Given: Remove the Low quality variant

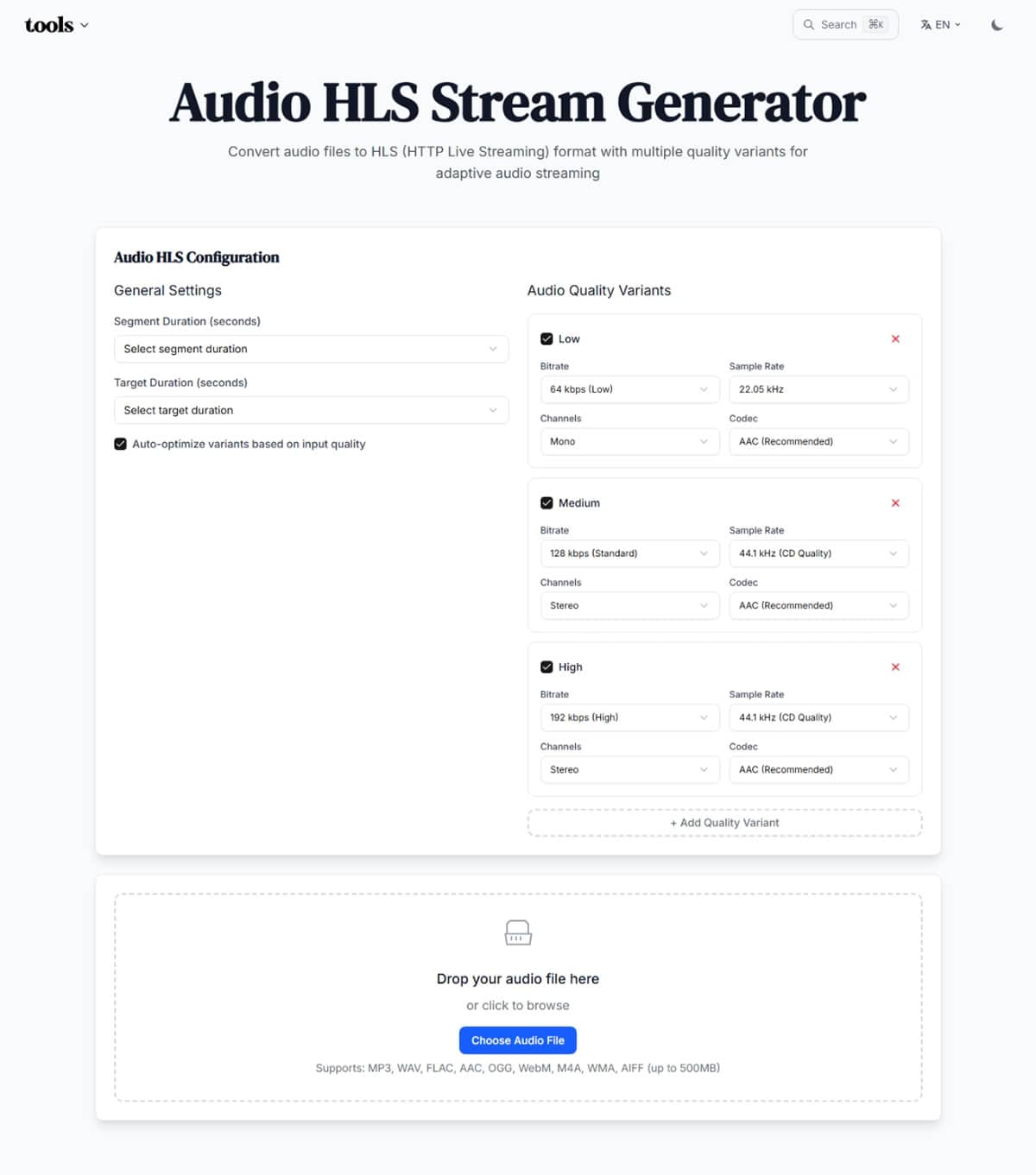Looking at the screenshot, I should [895, 338].
